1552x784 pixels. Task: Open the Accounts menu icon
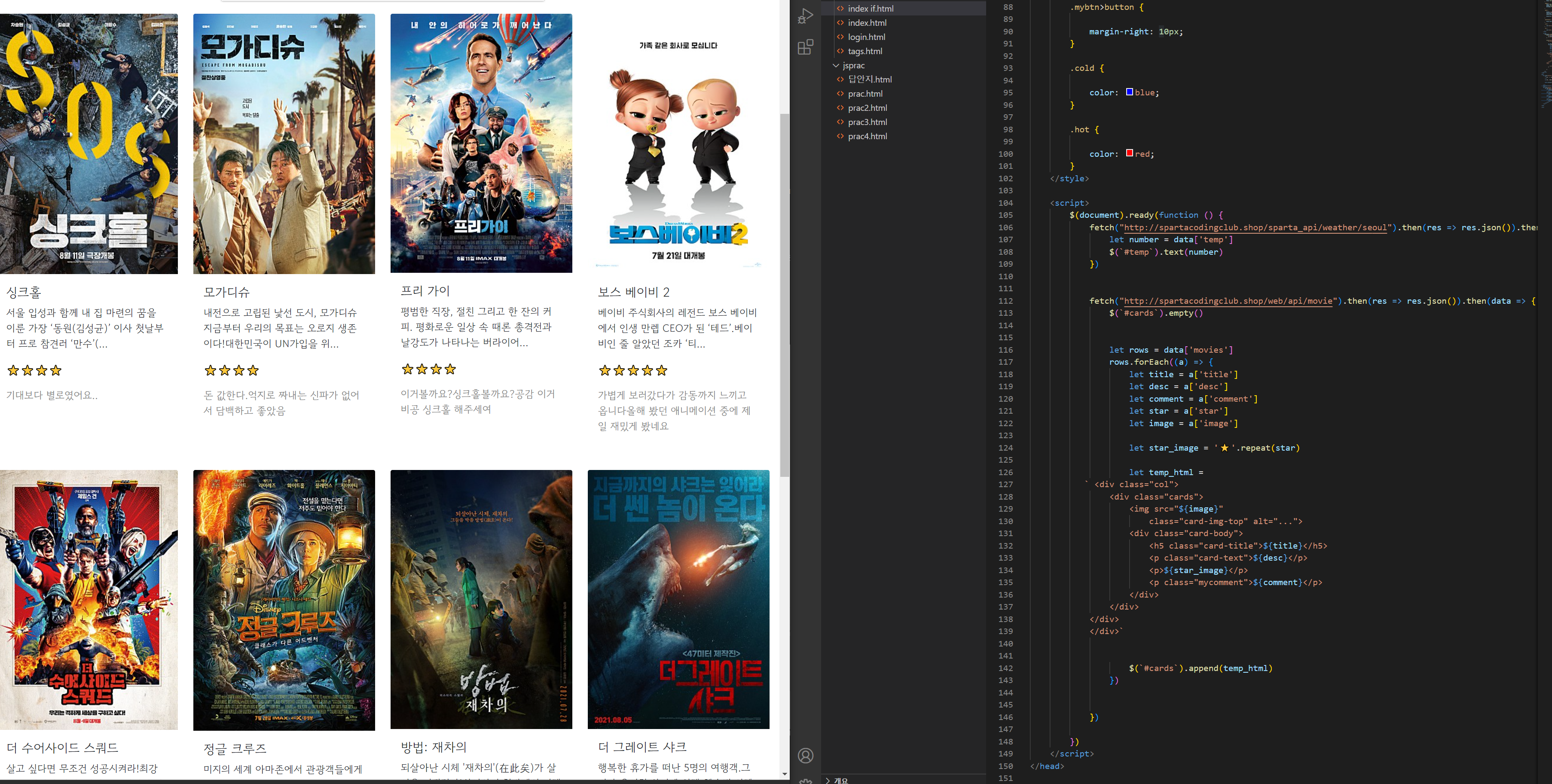pyautogui.click(x=806, y=756)
